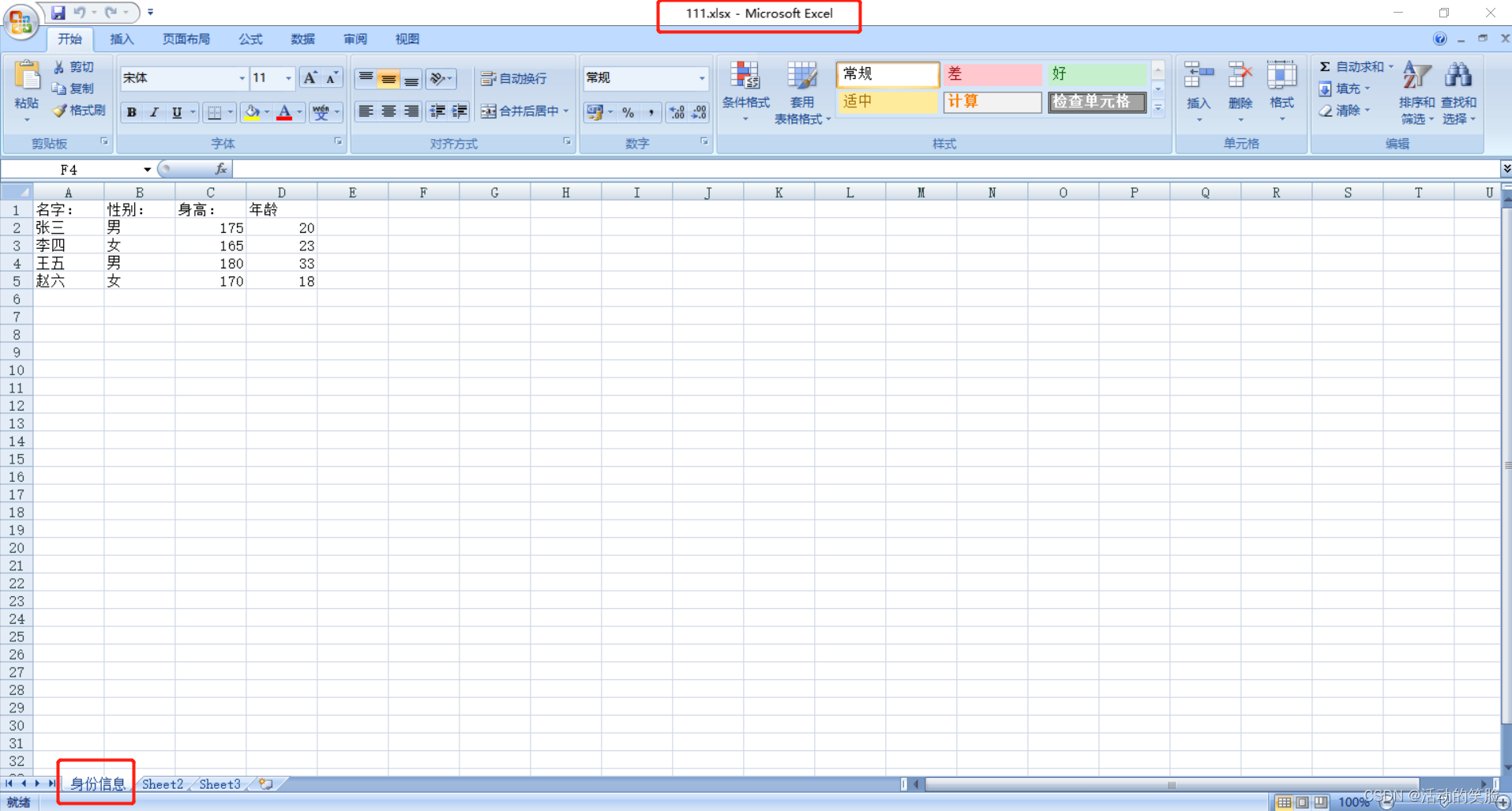Switch to the 插入 ribbon tab
1512x811 pixels.
pos(122,39)
